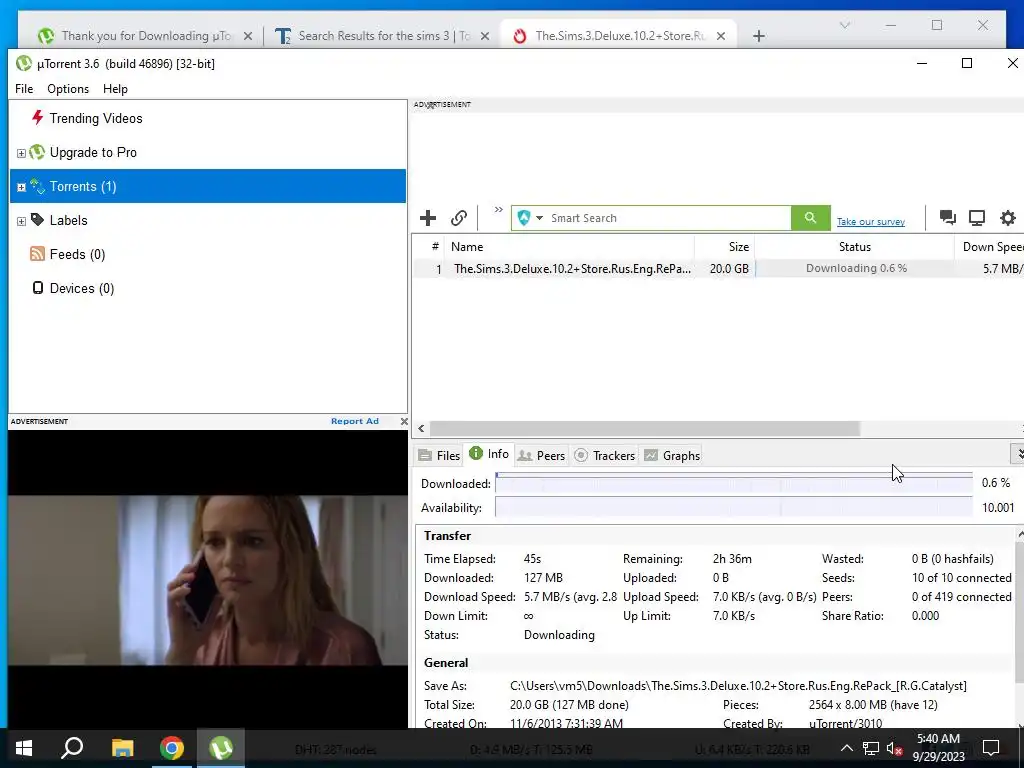Click the uTorrent taskbar icon
This screenshot has width=1024, height=768.
(x=221, y=748)
